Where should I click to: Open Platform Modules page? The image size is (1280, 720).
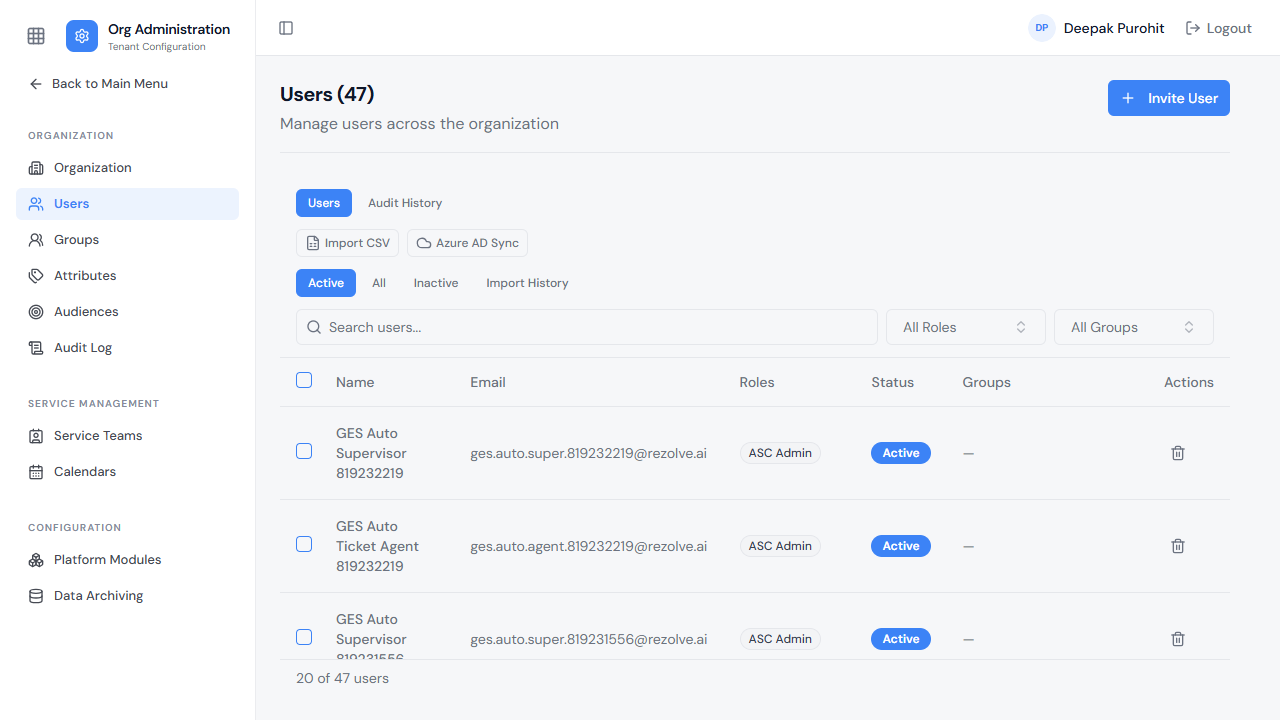tap(127, 560)
